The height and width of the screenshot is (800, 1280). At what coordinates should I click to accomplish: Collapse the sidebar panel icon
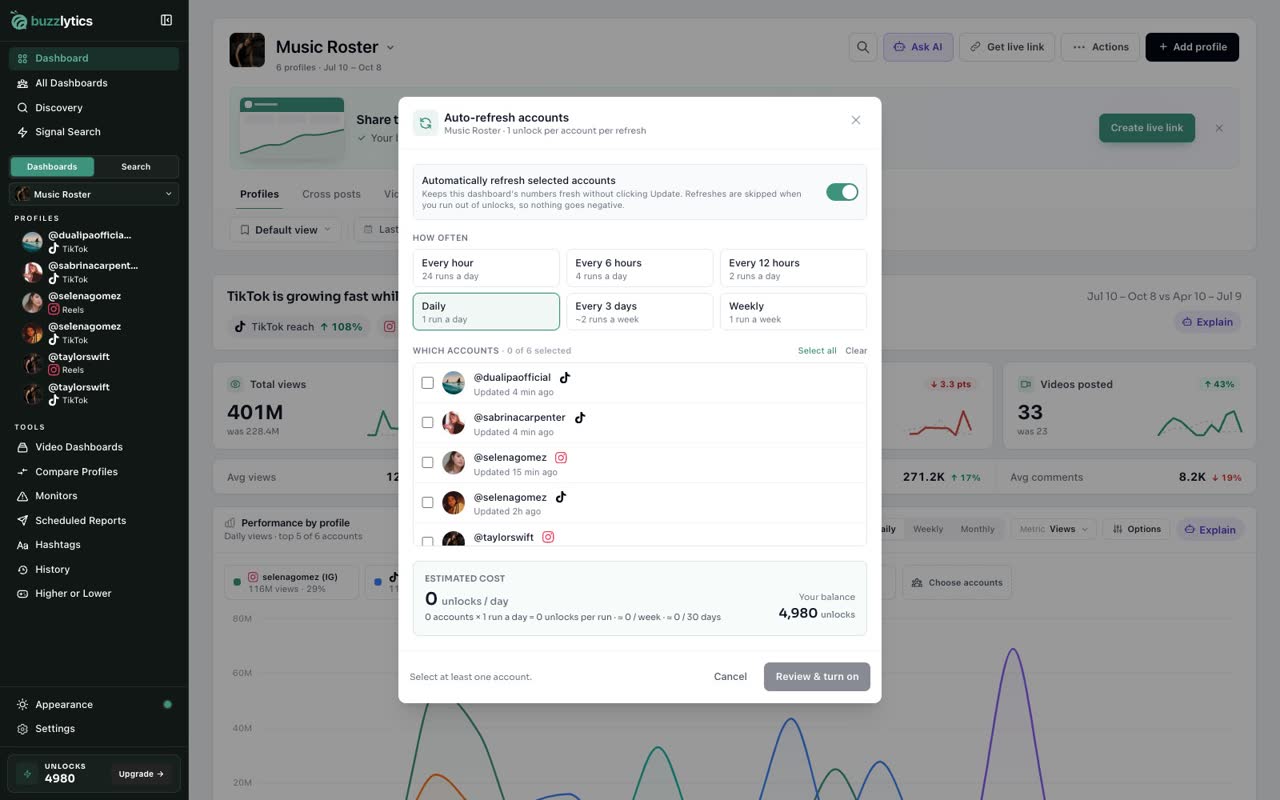[166, 20]
